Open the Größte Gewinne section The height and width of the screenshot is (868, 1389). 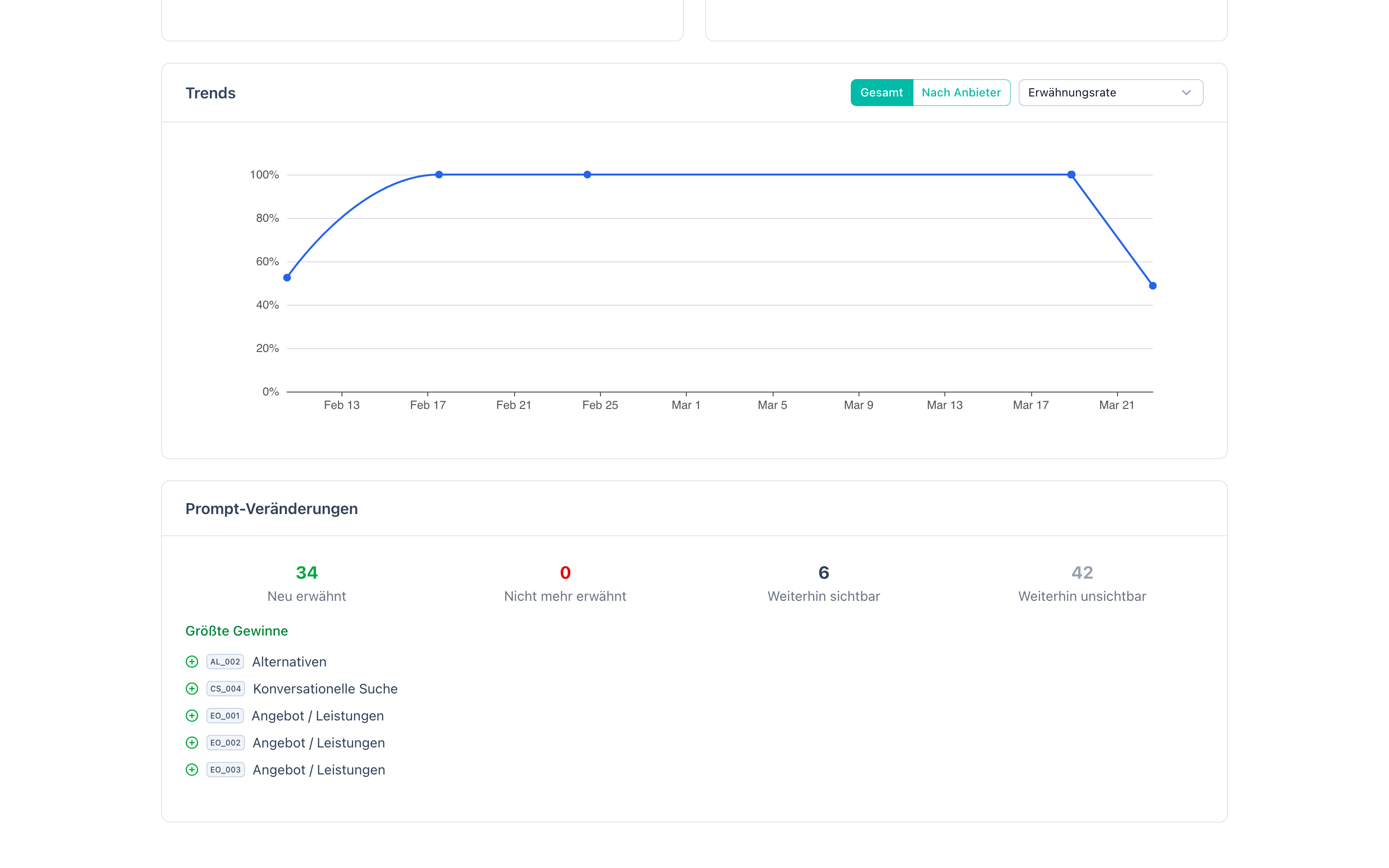[236, 630]
